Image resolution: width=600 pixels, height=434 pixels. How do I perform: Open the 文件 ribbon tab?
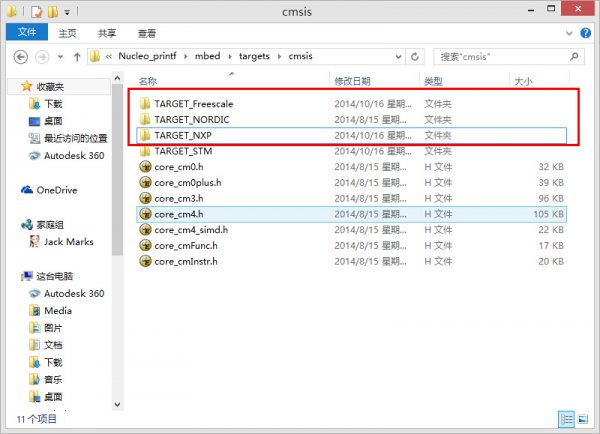coord(27,32)
